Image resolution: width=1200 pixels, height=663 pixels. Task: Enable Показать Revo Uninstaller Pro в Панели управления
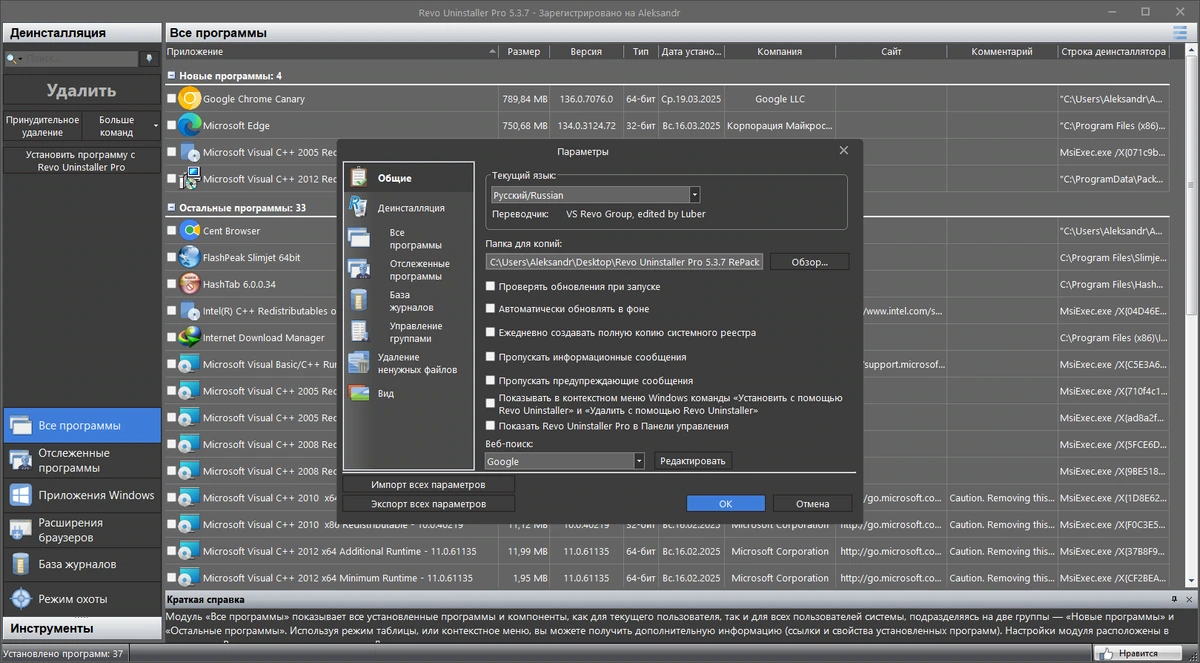pyautogui.click(x=490, y=426)
